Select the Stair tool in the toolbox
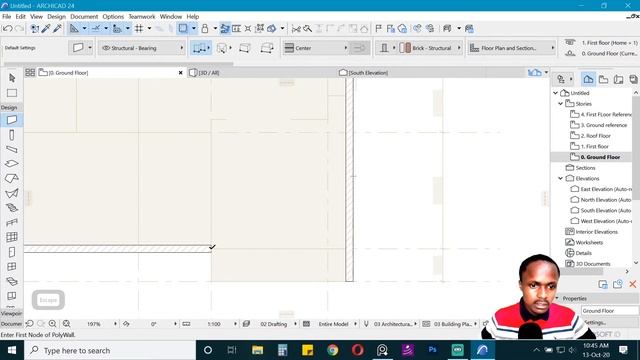This screenshot has height=360, width=640. point(12,208)
